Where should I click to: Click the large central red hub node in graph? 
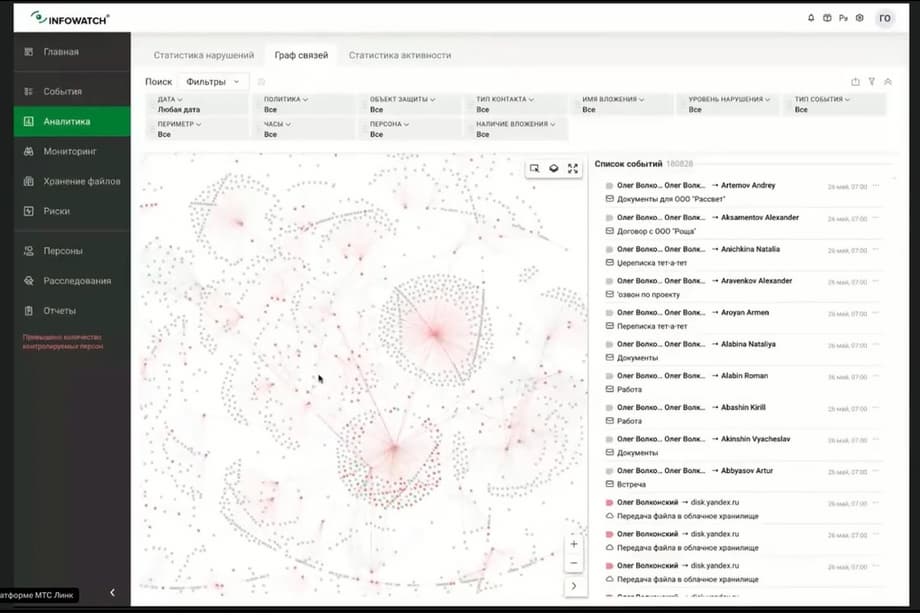click(x=435, y=333)
